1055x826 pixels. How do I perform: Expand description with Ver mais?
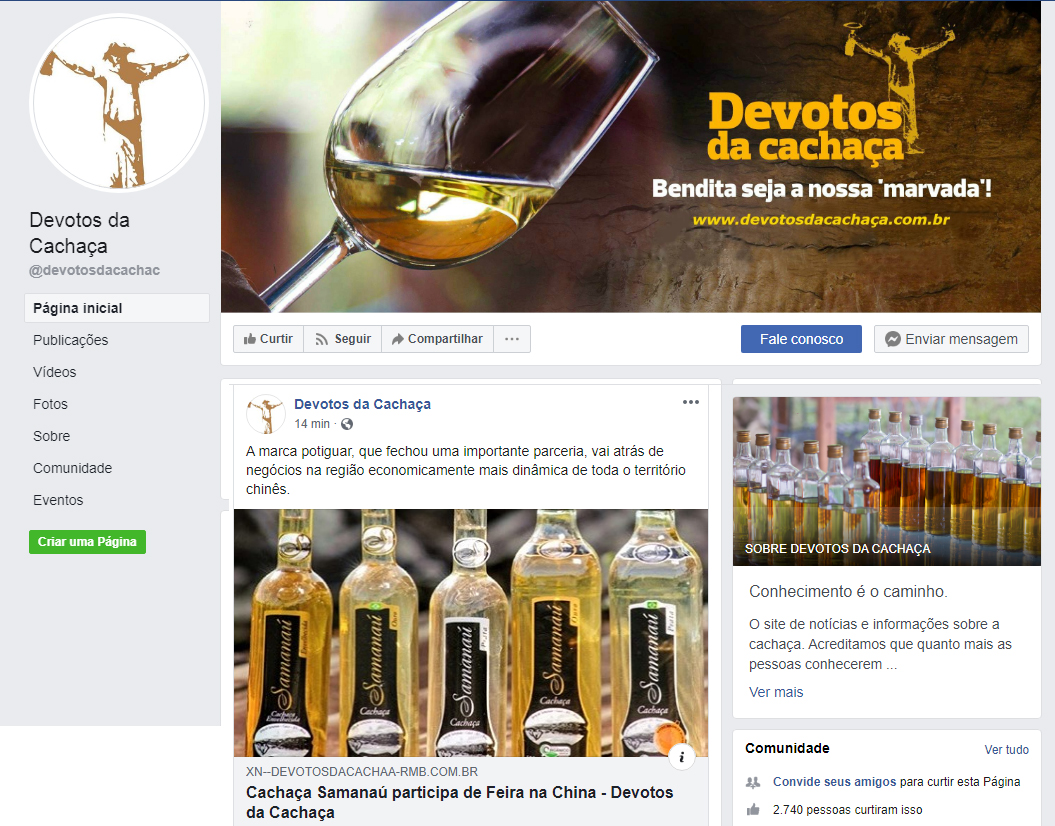[776, 692]
